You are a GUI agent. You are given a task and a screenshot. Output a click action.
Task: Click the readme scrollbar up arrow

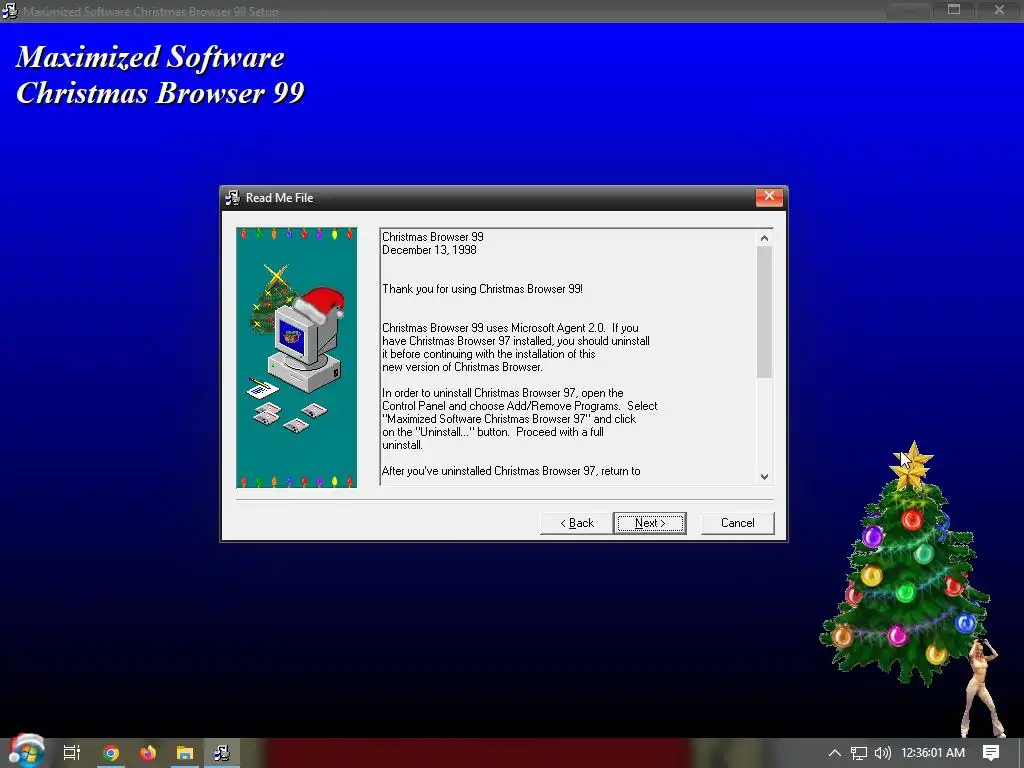click(764, 238)
